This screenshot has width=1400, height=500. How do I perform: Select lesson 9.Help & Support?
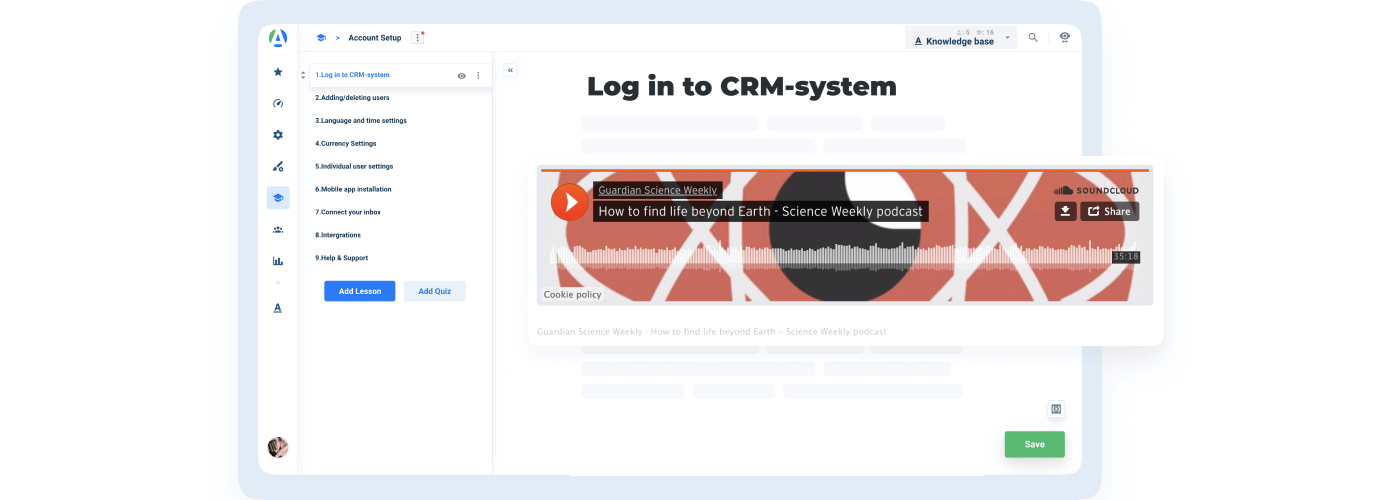pos(341,258)
